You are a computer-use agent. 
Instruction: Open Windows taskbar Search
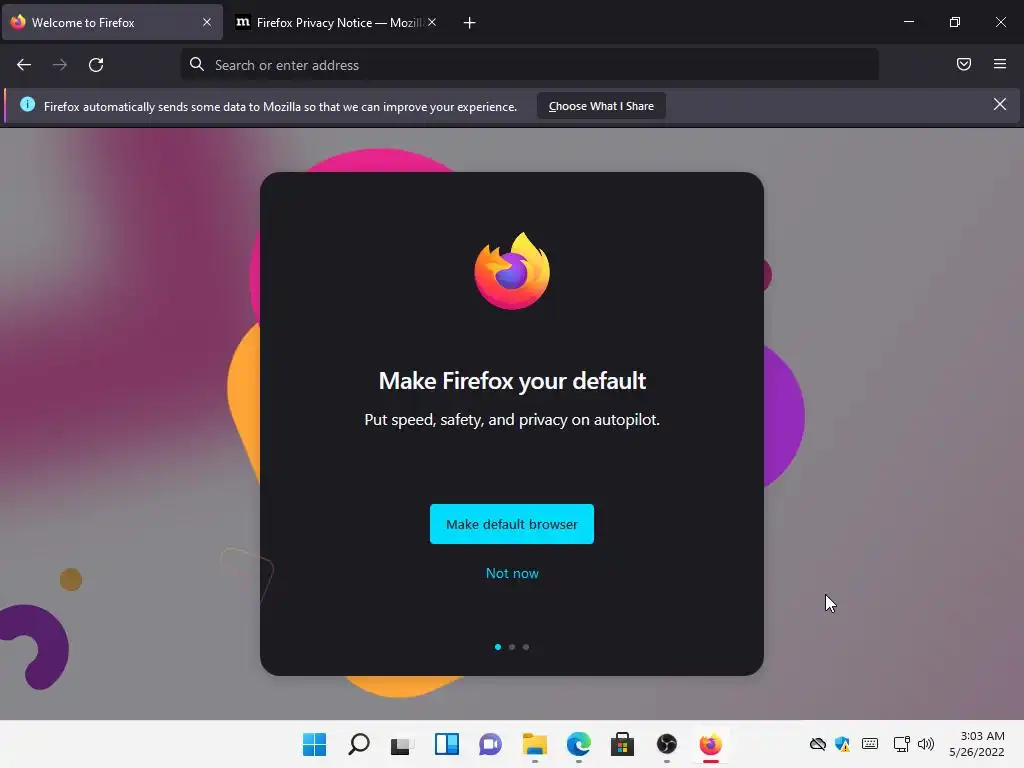pos(359,744)
